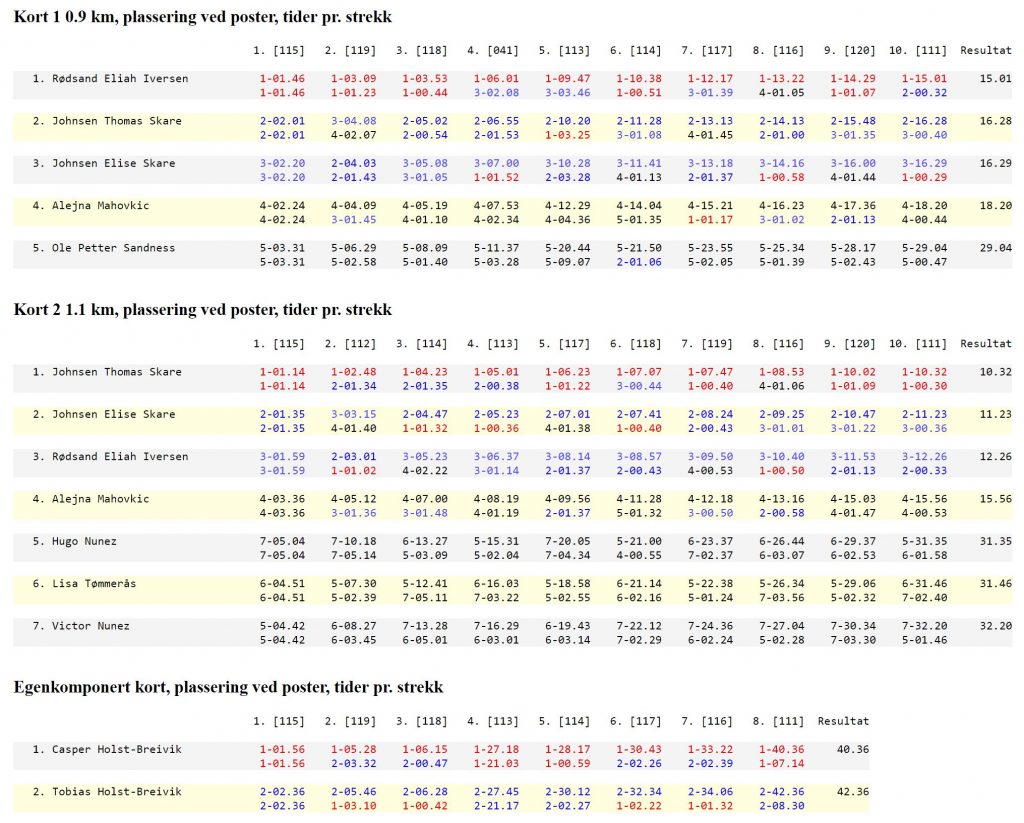This screenshot has width=1024, height=823.
Task: Select Lisa Tømmerås row name
Action: tap(93, 584)
